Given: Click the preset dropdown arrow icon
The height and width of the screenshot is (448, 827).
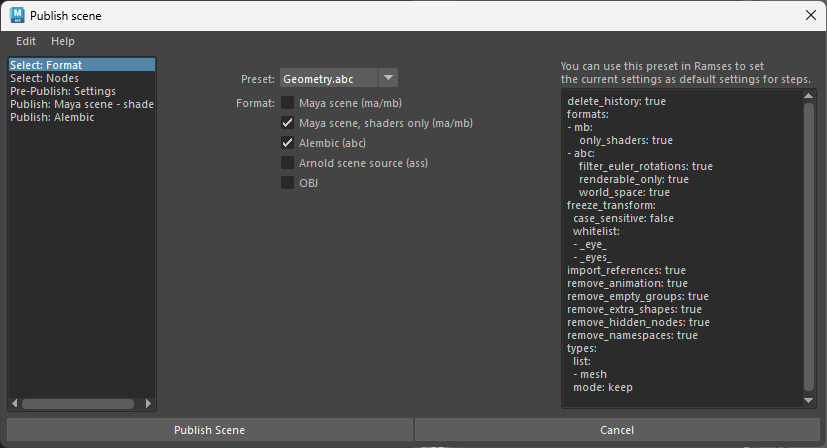Looking at the screenshot, I should [x=388, y=78].
